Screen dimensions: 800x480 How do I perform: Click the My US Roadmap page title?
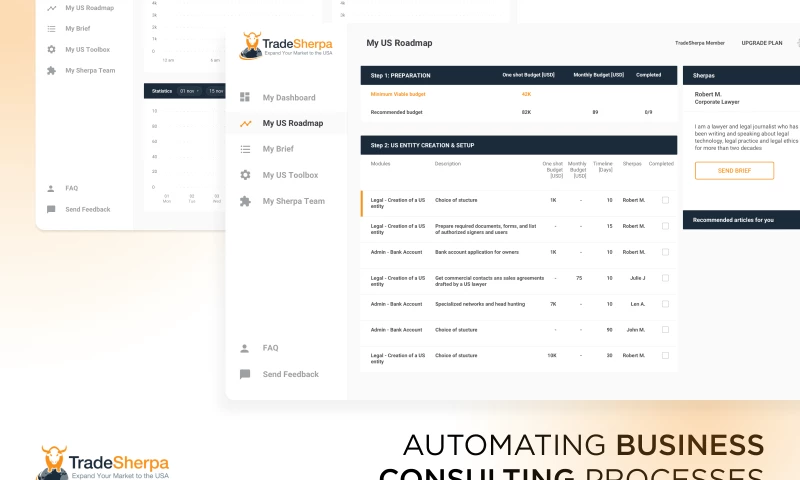[399, 43]
